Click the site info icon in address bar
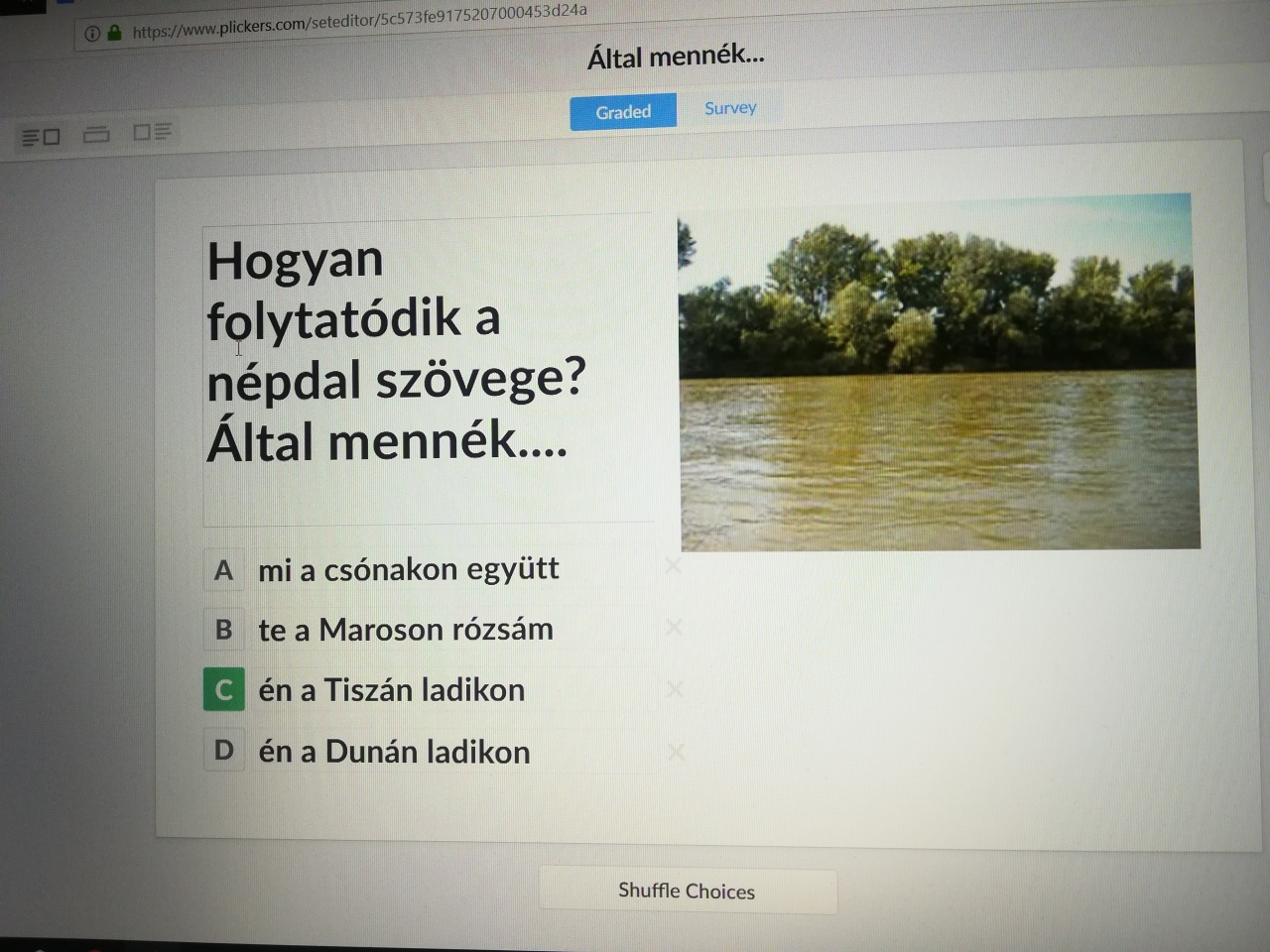This screenshot has height=952, width=1270. coord(92,34)
